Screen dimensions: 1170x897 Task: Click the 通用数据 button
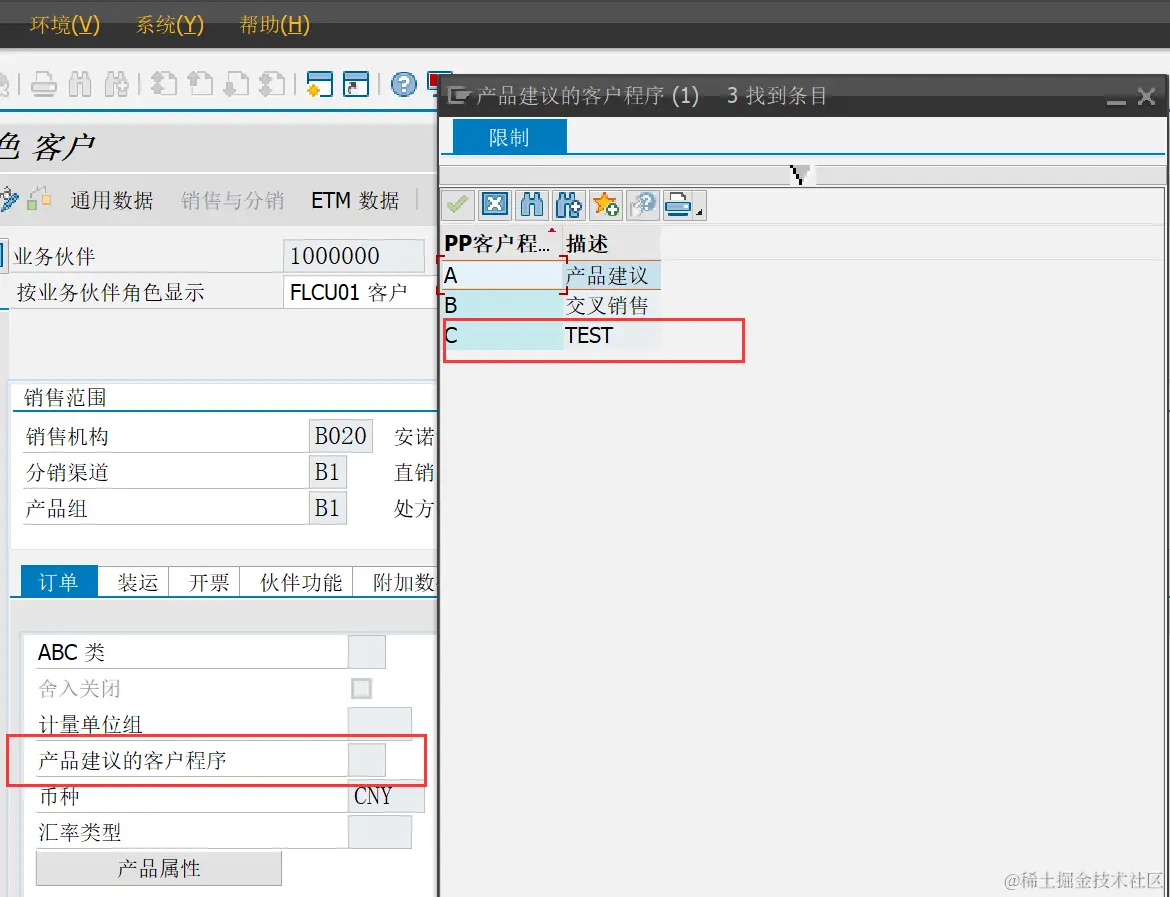[x=112, y=200]
